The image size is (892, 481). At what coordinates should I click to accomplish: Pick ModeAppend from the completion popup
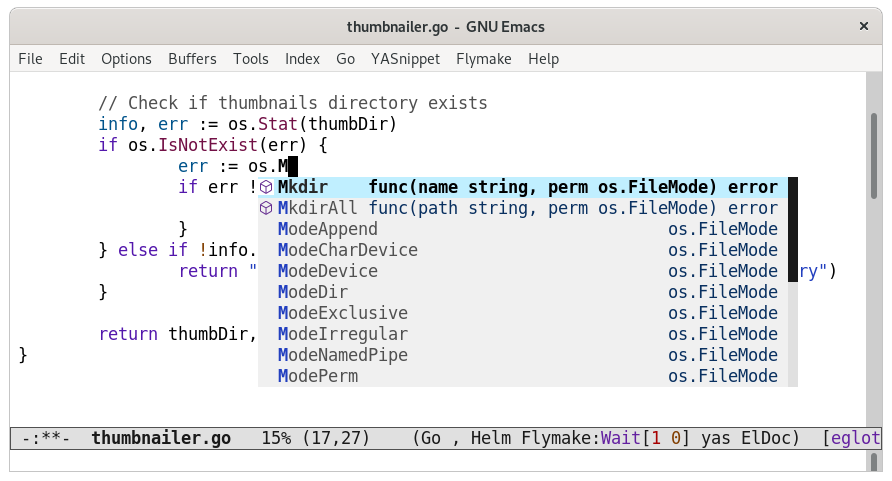pyautogui.click(x=523, y=229)
